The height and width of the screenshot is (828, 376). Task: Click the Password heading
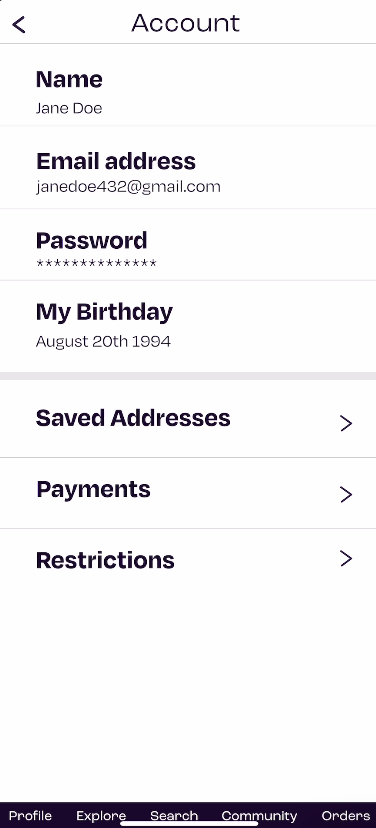coord(92,240)
